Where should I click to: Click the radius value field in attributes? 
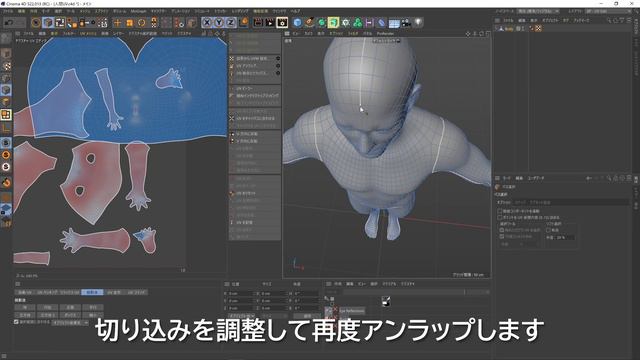click(565, 238)
